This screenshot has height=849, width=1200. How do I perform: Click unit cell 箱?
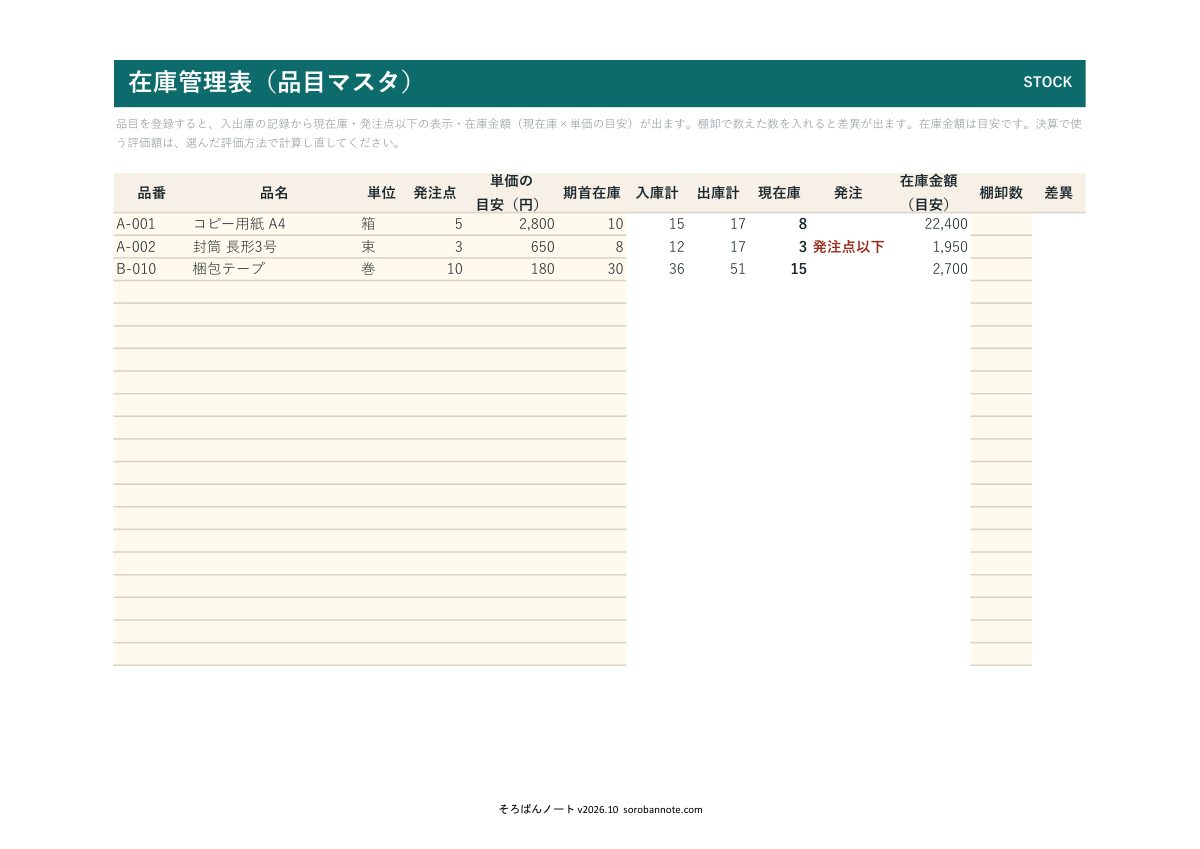(368, 224)
